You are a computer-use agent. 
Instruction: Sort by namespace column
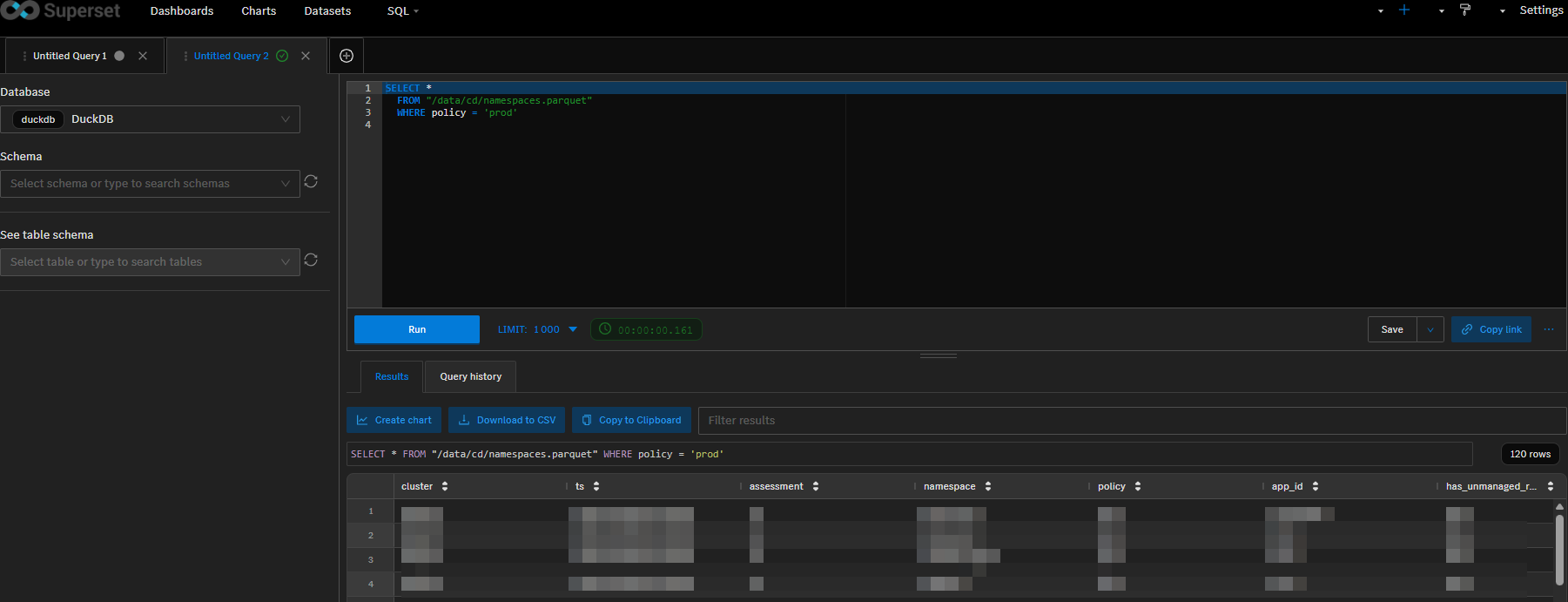click(988, 486)
